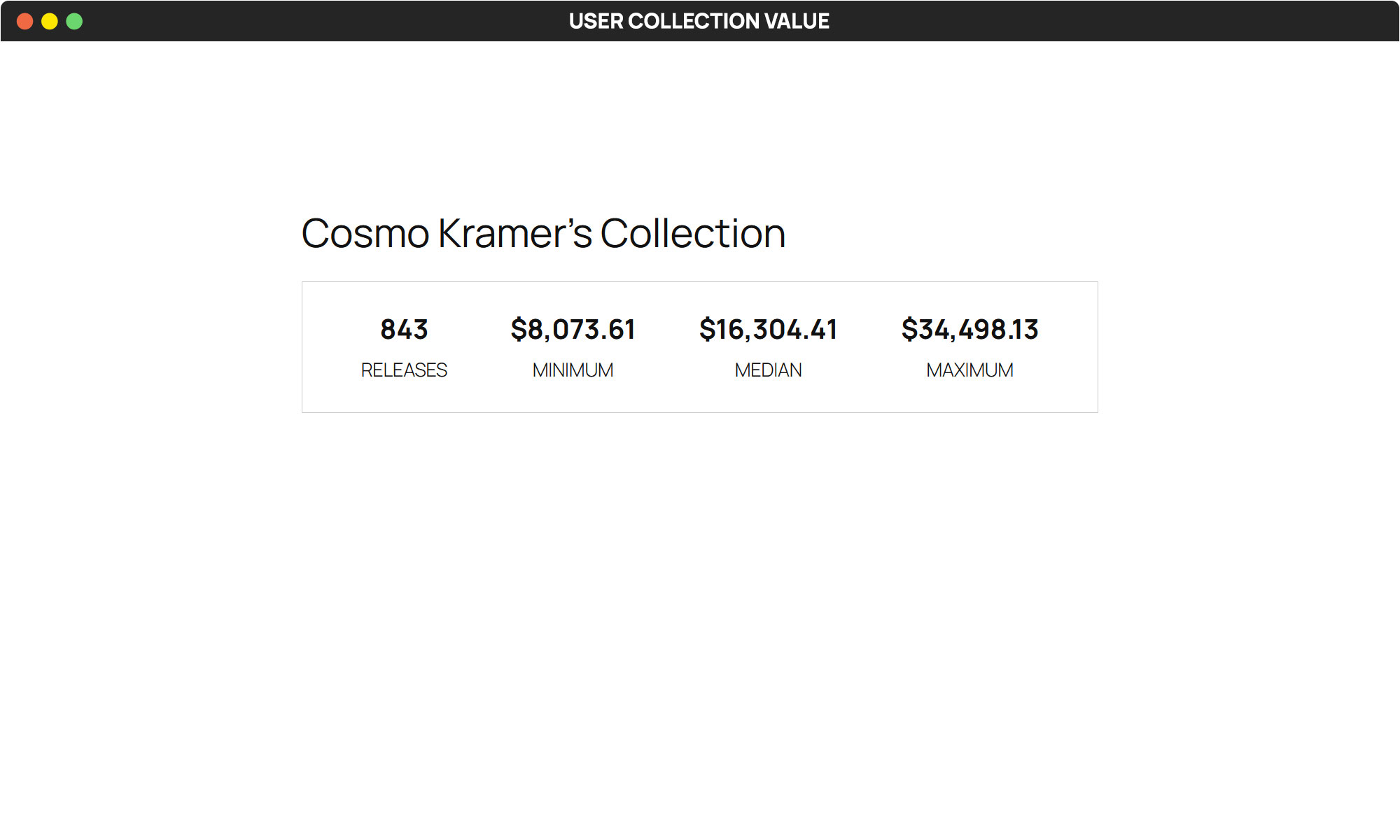The width and height of the screenshot is (1400, 840).
Task: Click the right edge of the stats panel
Action: click(x=1098, y=346)
